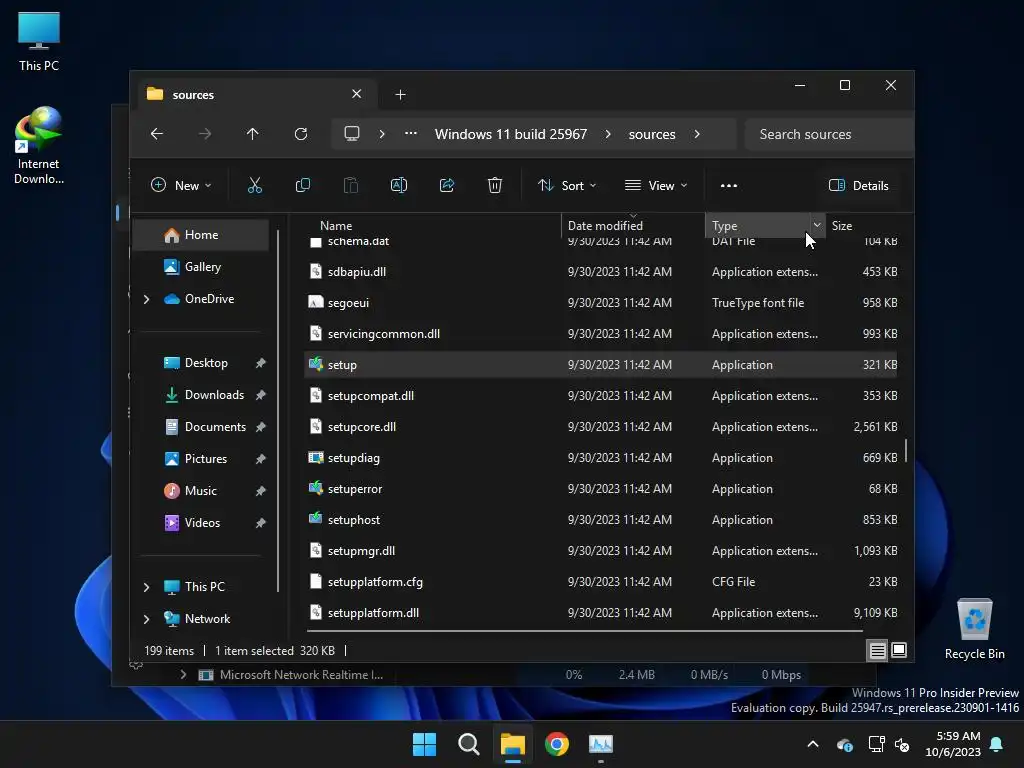Select the segoeui font file

coord(600,303)
